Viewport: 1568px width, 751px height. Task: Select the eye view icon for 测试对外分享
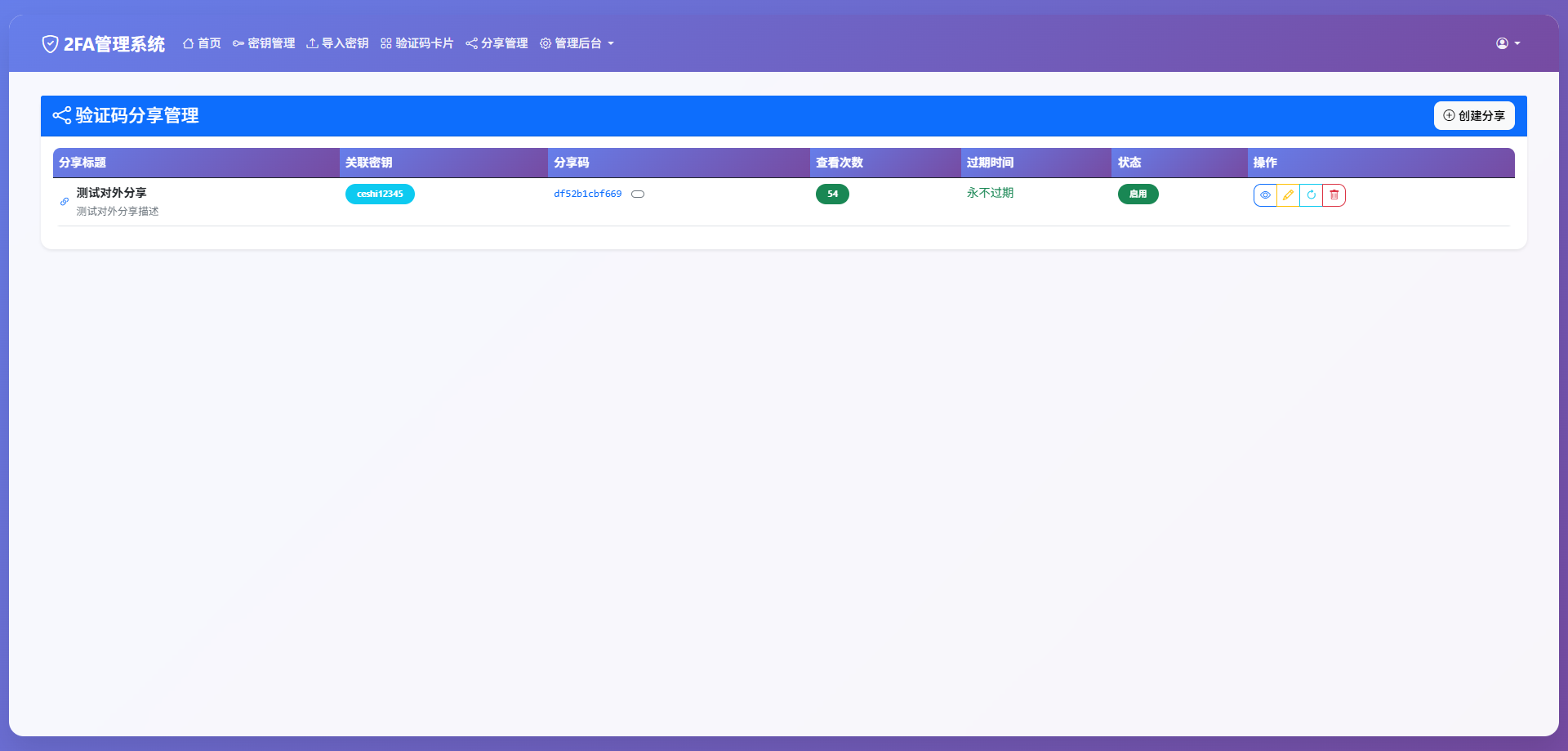[1265, 194]
